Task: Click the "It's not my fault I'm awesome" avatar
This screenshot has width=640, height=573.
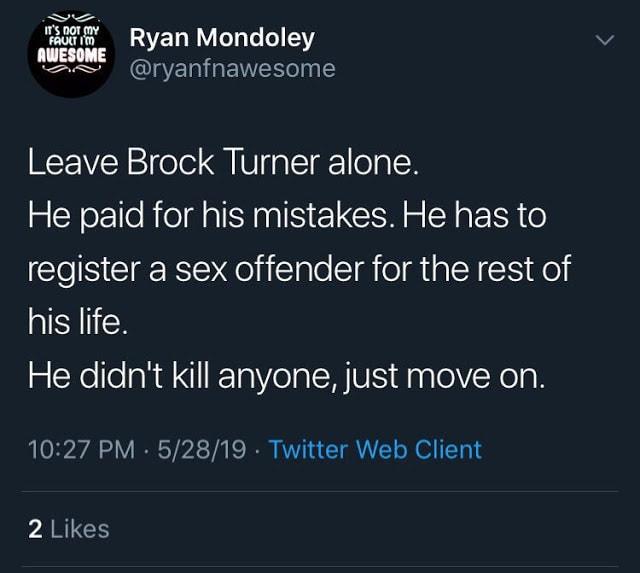Action: coord(71,53)
